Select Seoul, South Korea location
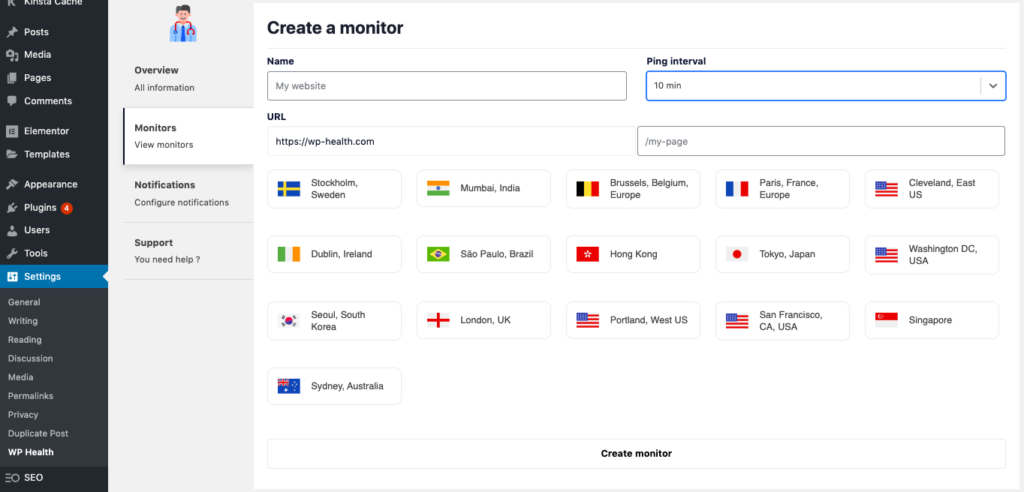 tap(334, 321)
